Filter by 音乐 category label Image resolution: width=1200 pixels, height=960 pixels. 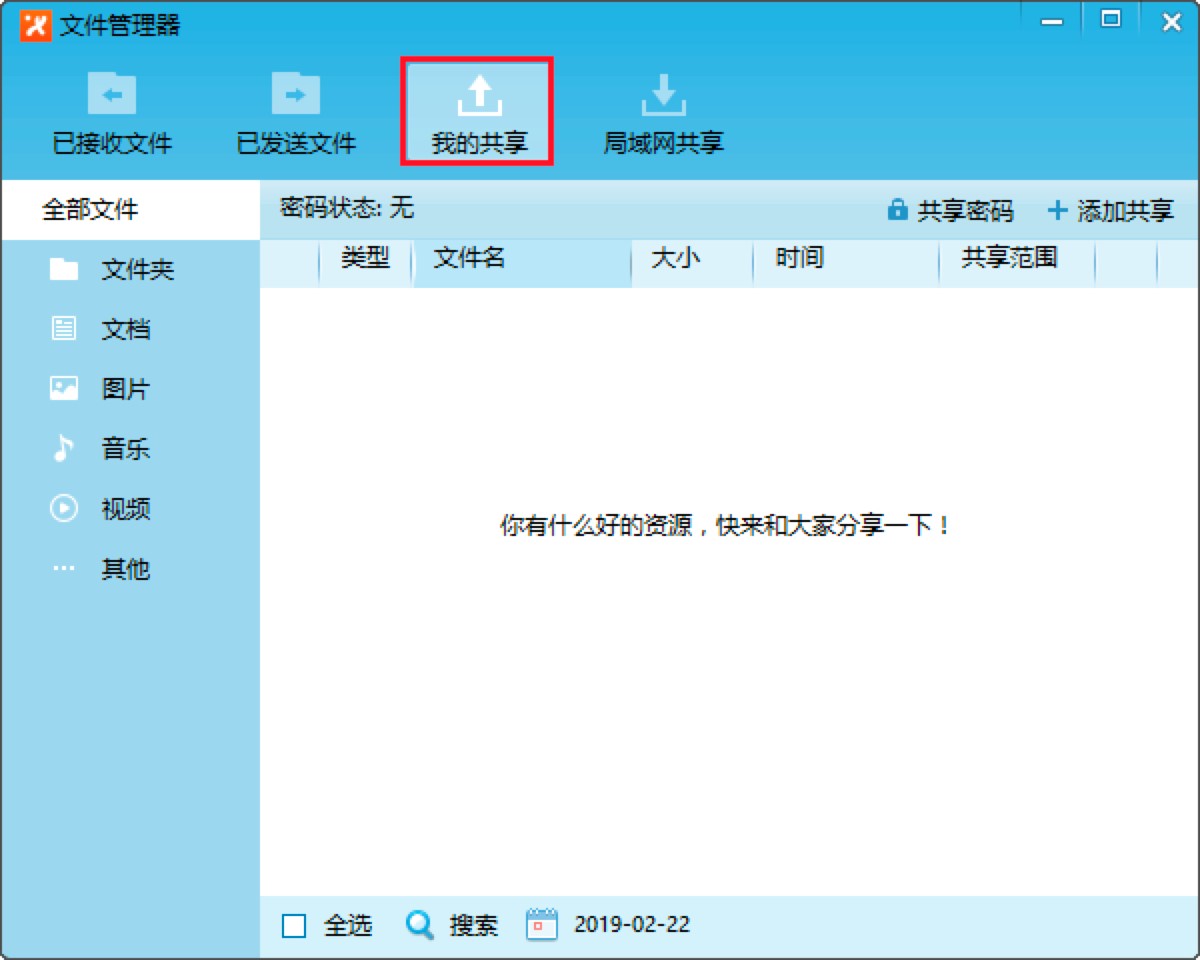tap(126, 449)
